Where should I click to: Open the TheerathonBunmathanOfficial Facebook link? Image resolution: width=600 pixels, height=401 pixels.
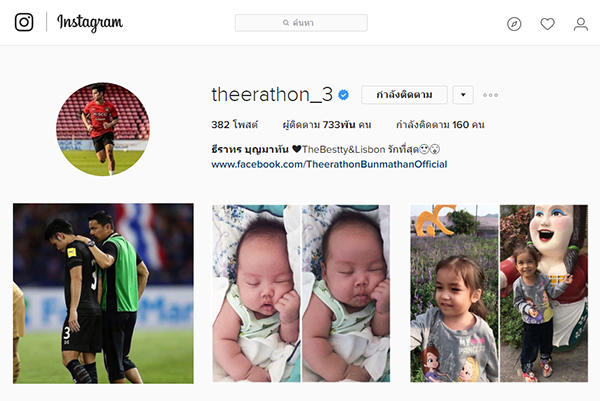pos(329,165)
